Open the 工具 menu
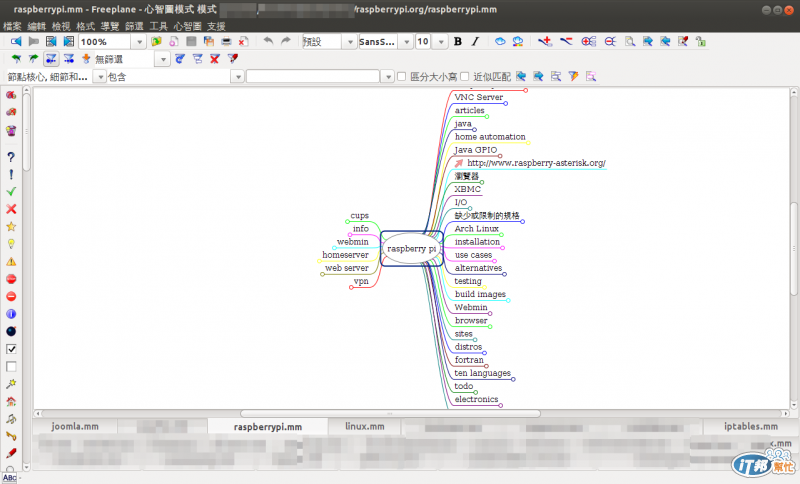Screen dimensions: 800x484 coord(158,26)
